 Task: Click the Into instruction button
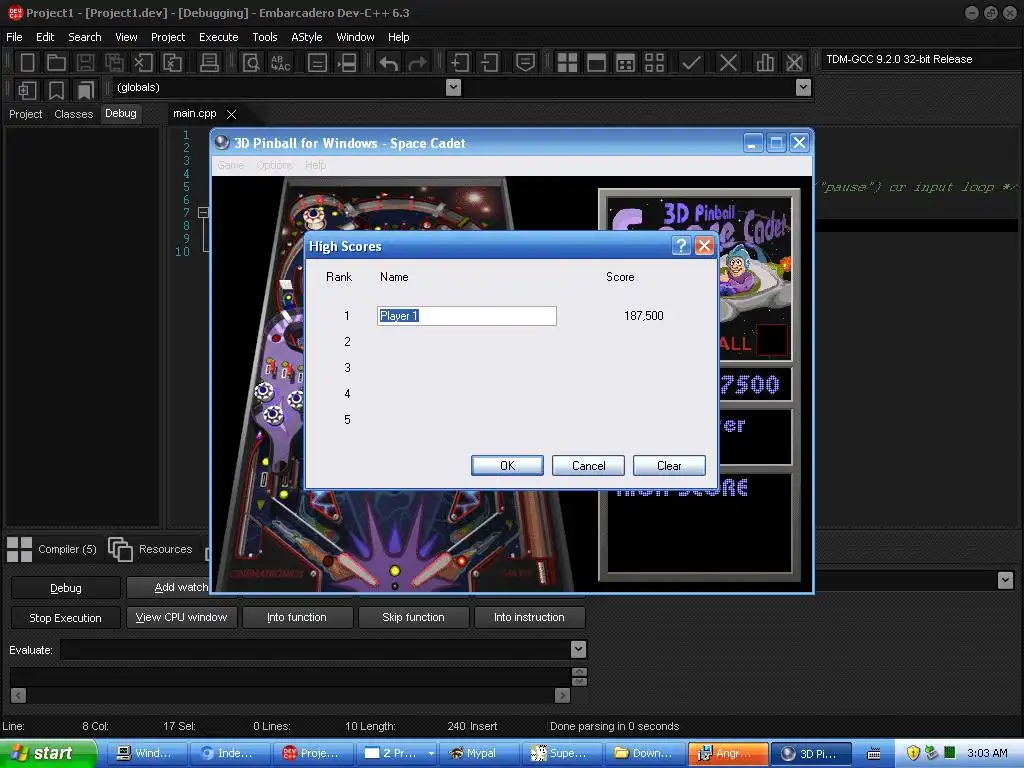[530, 617]
